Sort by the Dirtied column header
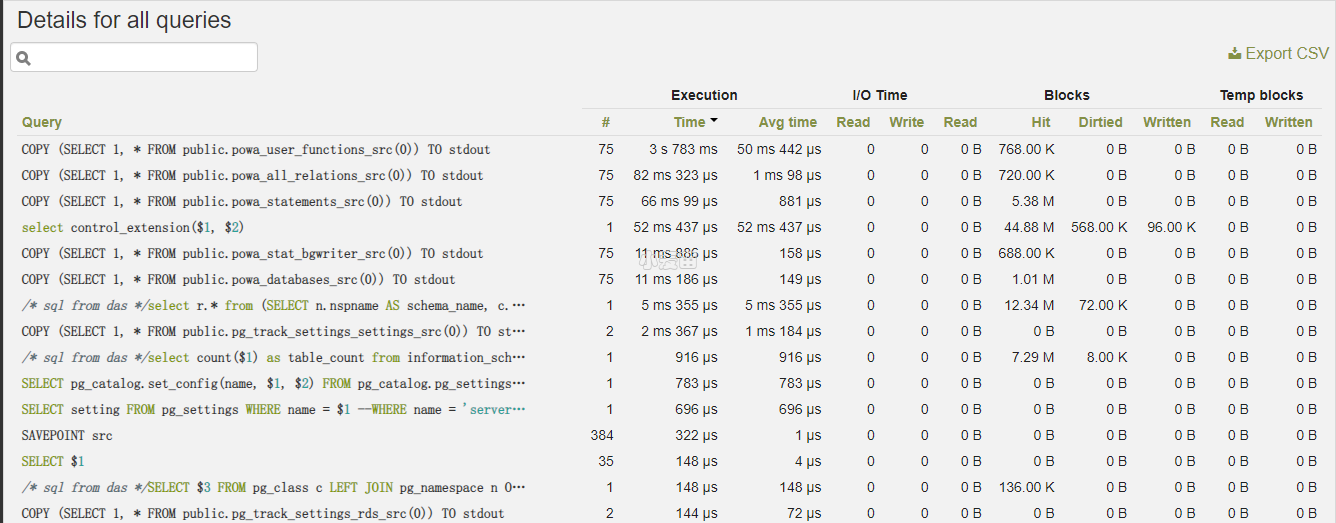 pyautogui.click(x=1100, y=122)
